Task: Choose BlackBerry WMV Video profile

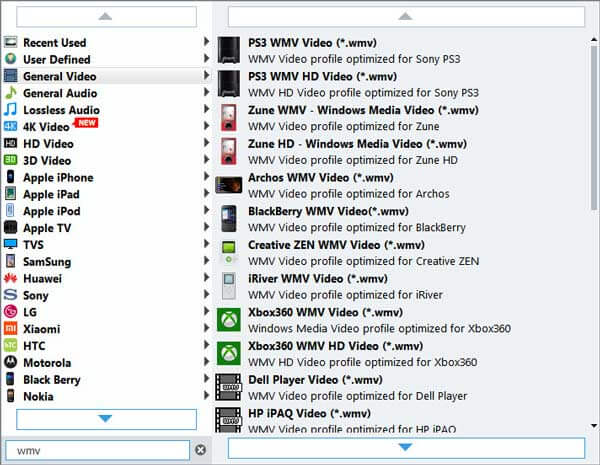Action: [x=401, y=219]
